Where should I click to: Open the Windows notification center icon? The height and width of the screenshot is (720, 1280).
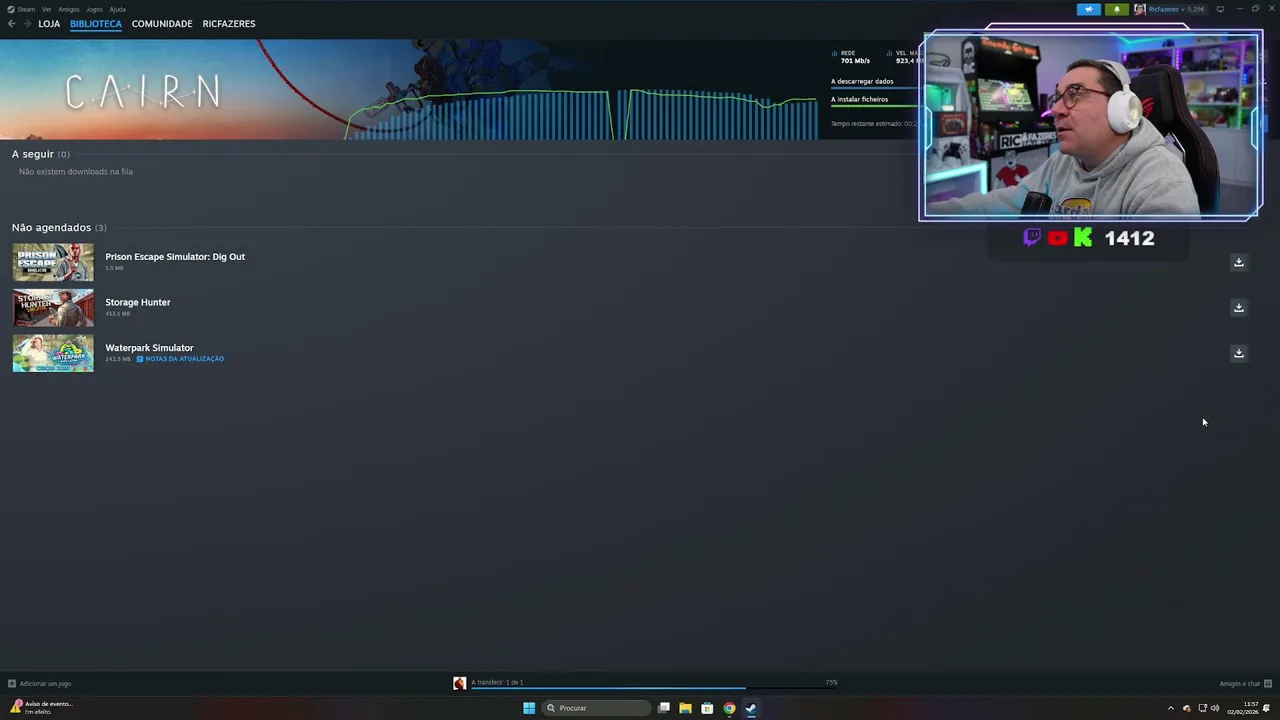click(x=1267, y=708)
